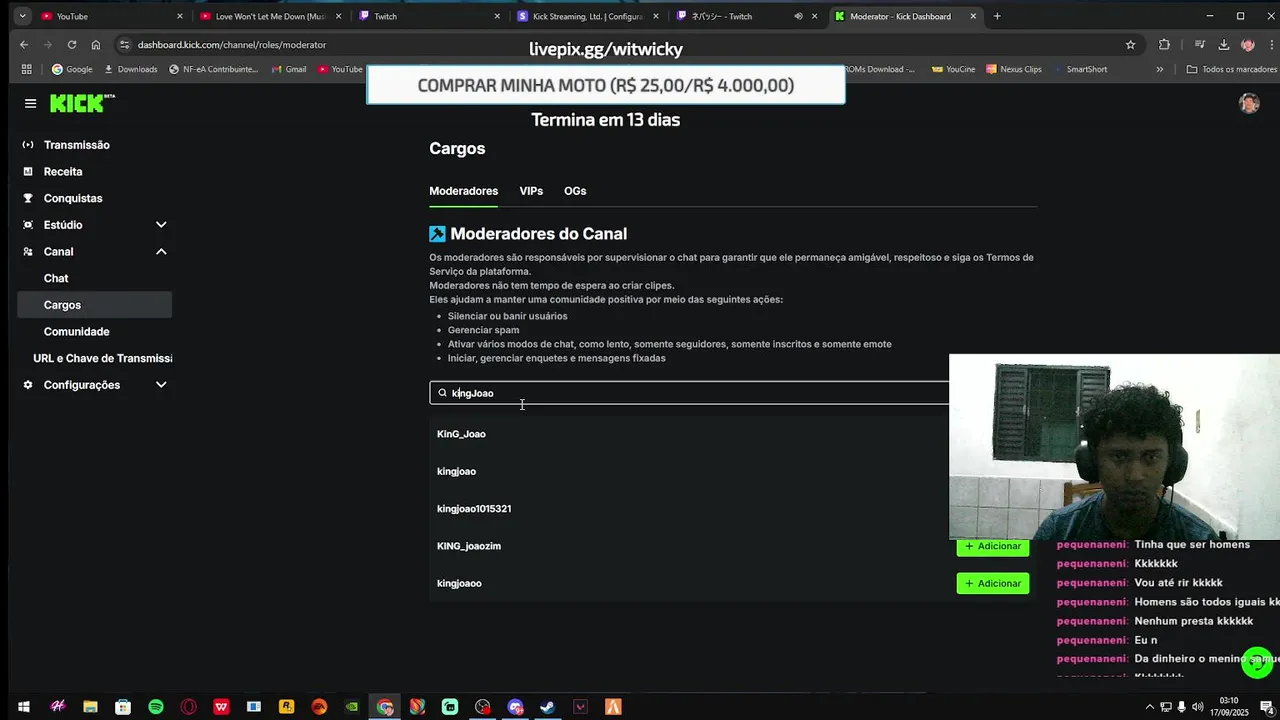
Task: Open the Google bookmark
Action: click(x=72, y=69)
